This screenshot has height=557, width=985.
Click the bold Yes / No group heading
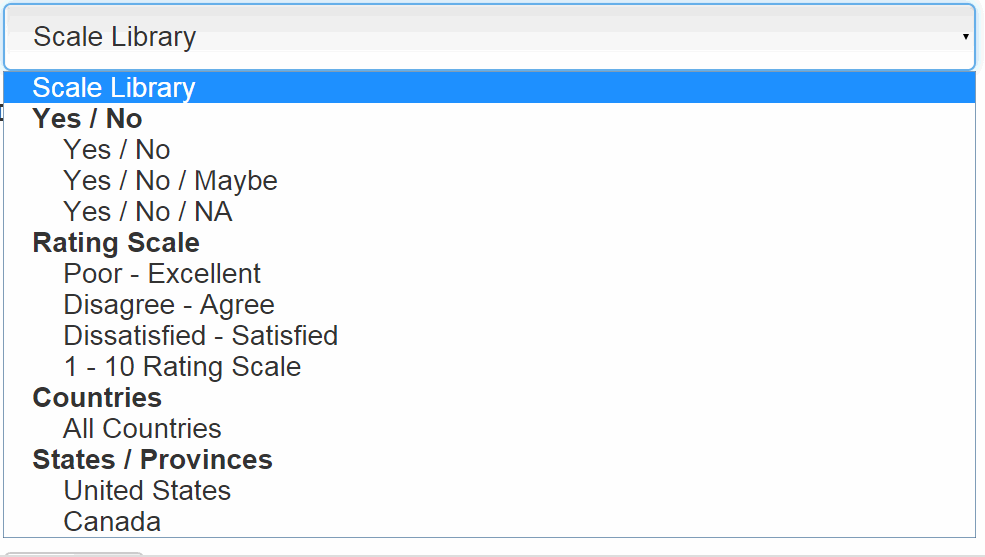87,119
